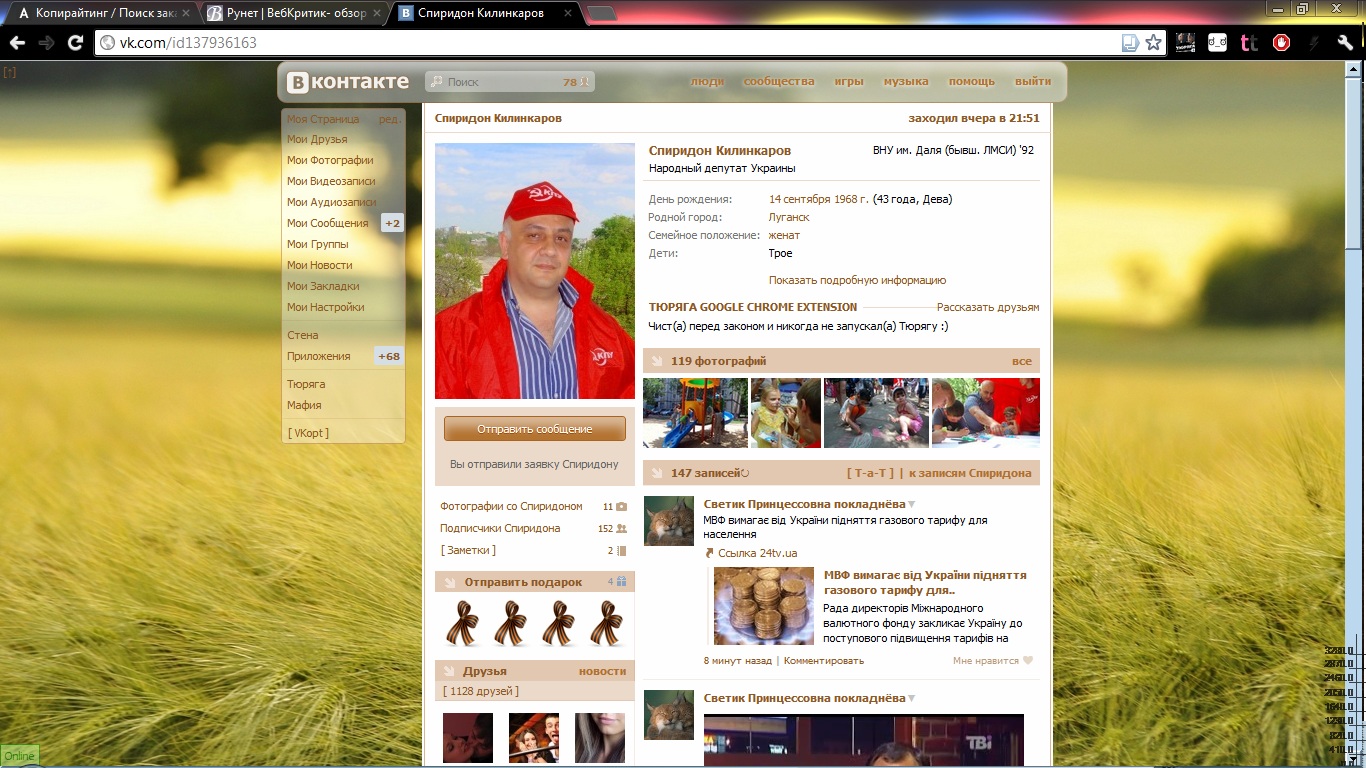Click все in the photos header
The width and height of the screenshot is (1366, 768).
tap(1021, 361)
